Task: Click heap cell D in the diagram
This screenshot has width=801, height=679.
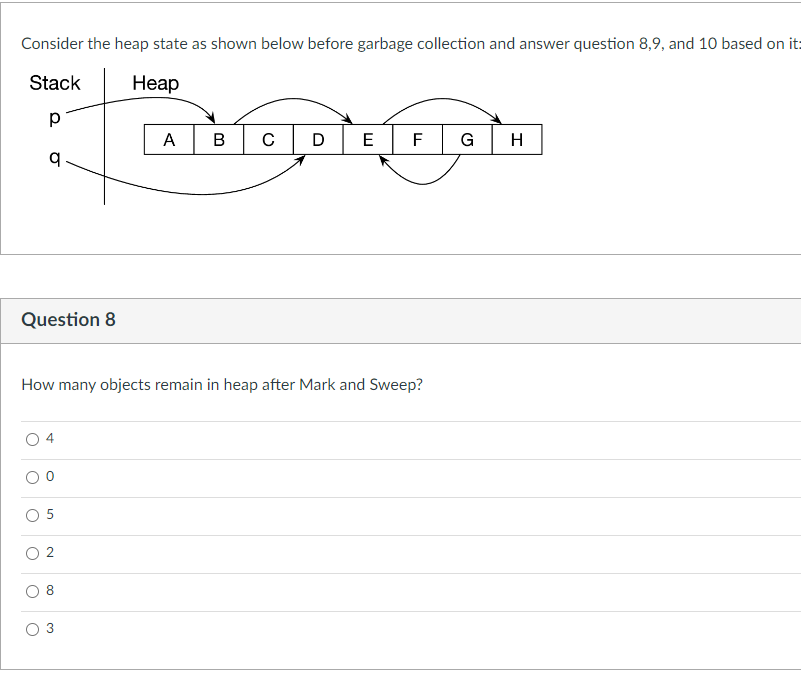Action: (x=318, y=139)
